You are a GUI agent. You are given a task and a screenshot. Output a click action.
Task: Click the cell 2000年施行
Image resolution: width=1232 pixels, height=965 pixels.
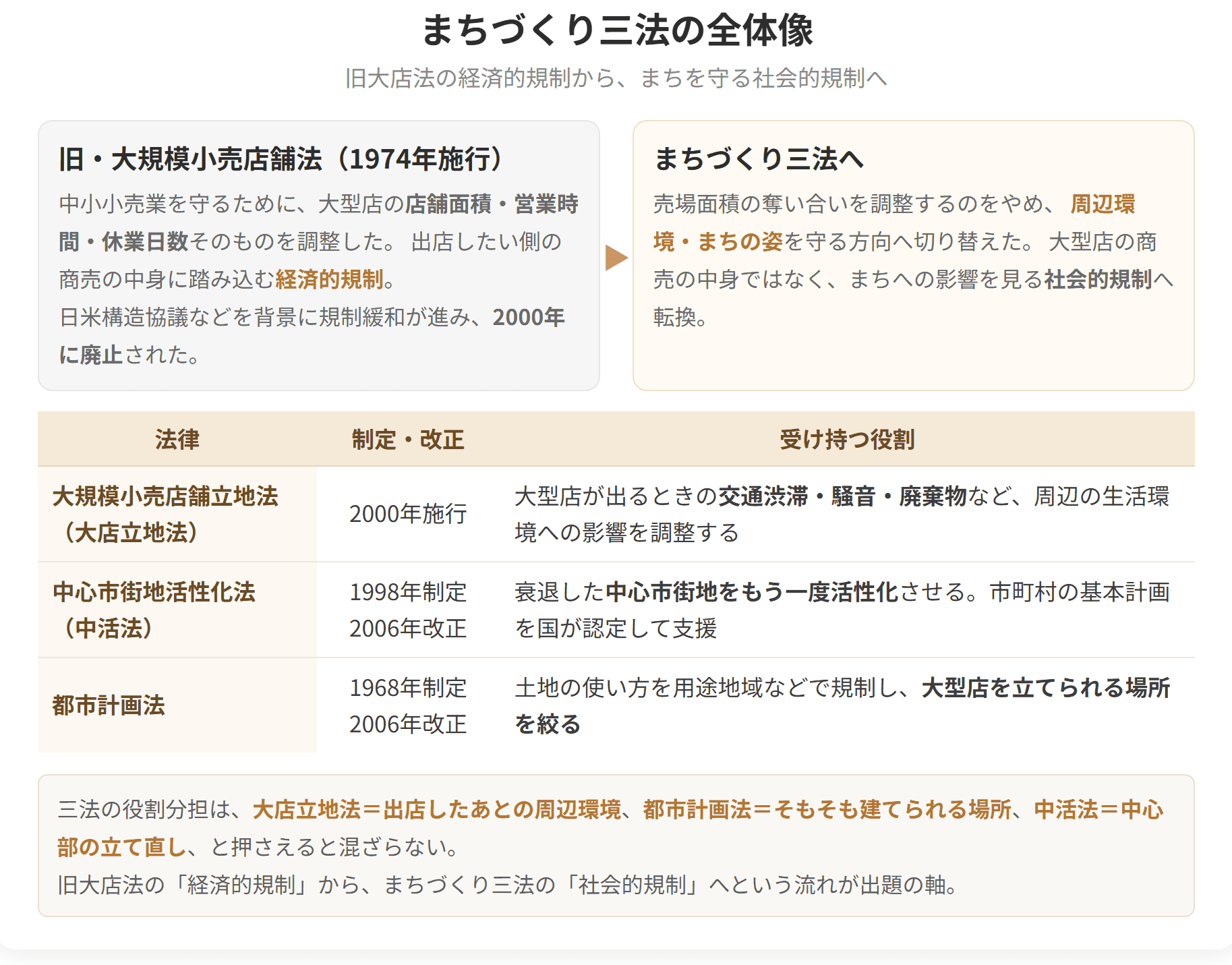coord(408,515)
